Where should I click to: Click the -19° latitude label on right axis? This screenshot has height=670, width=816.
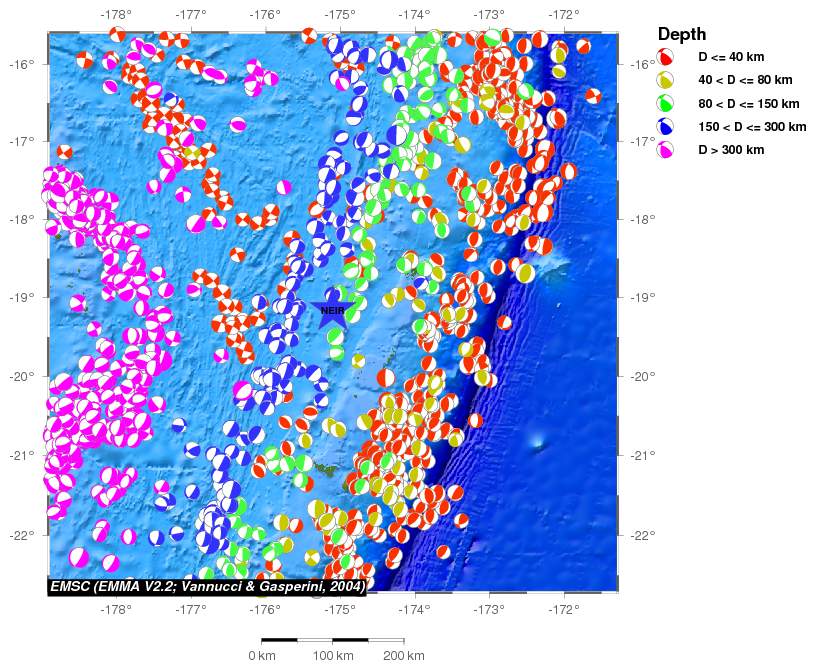pos(643,297)
